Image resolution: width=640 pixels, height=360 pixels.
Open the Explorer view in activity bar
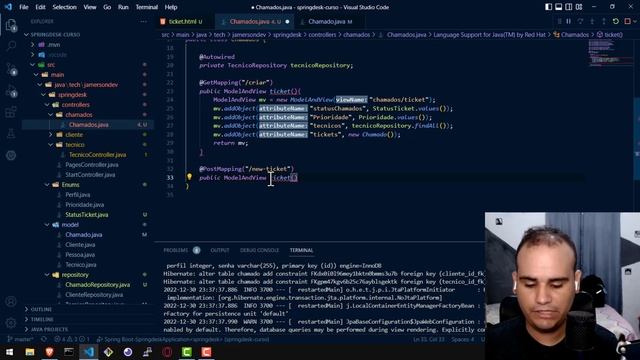[11, 25]
